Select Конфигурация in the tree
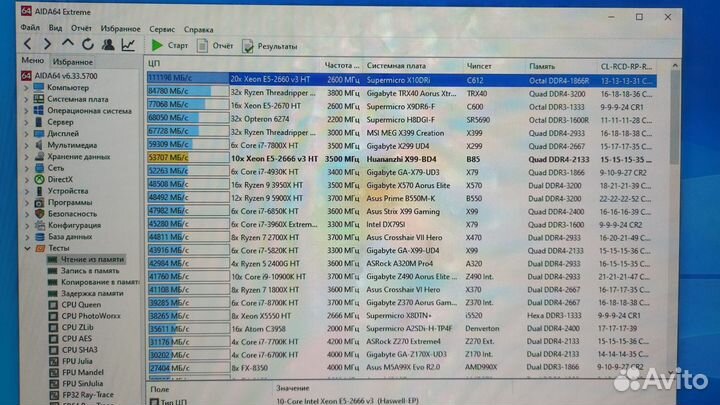Image resolution: width=720 pixels, height=405 pixels. pos(74,225)
